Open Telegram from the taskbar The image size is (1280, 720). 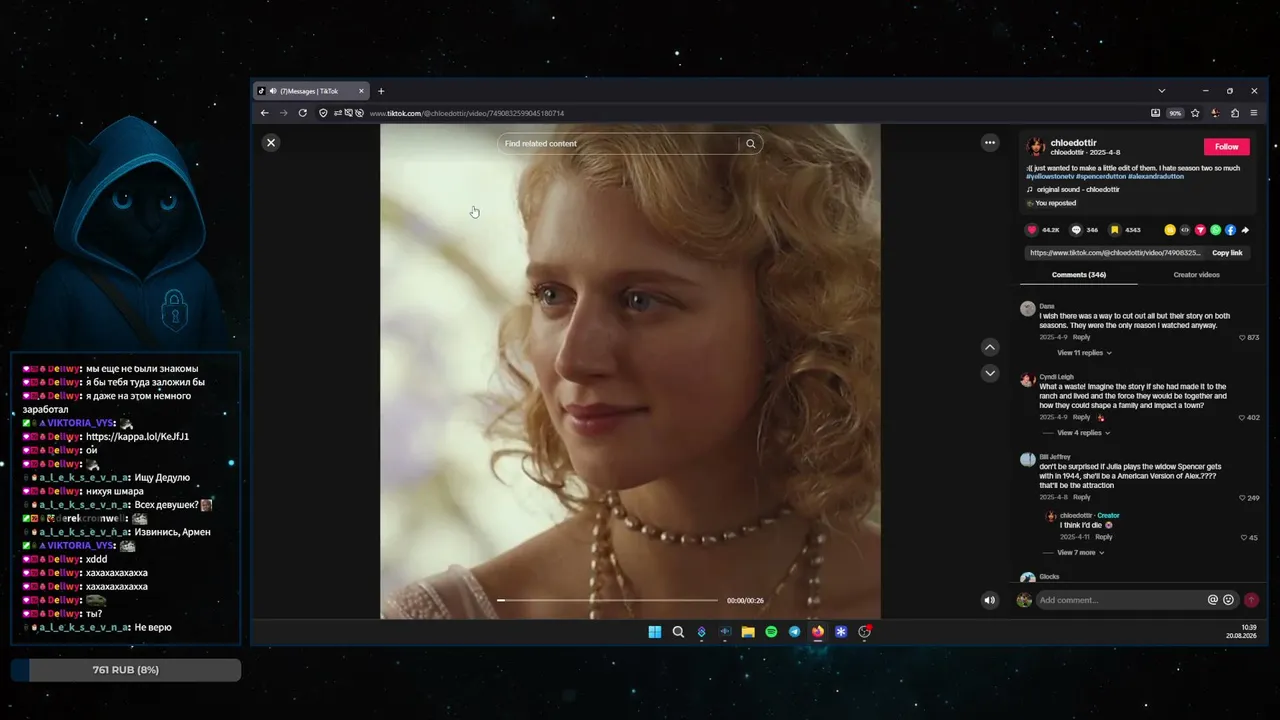795,632
